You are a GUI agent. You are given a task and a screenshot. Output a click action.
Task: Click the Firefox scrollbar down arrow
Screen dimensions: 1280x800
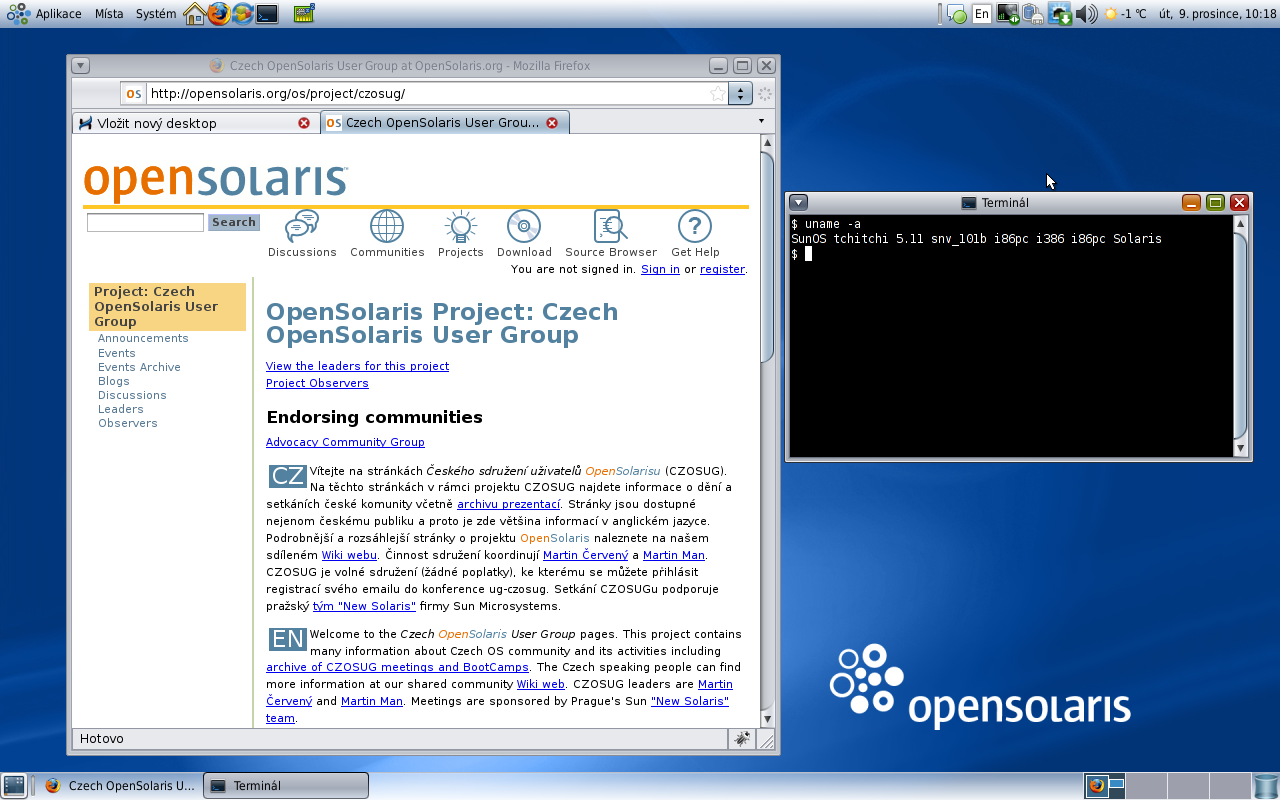click(x=767, y=718)
